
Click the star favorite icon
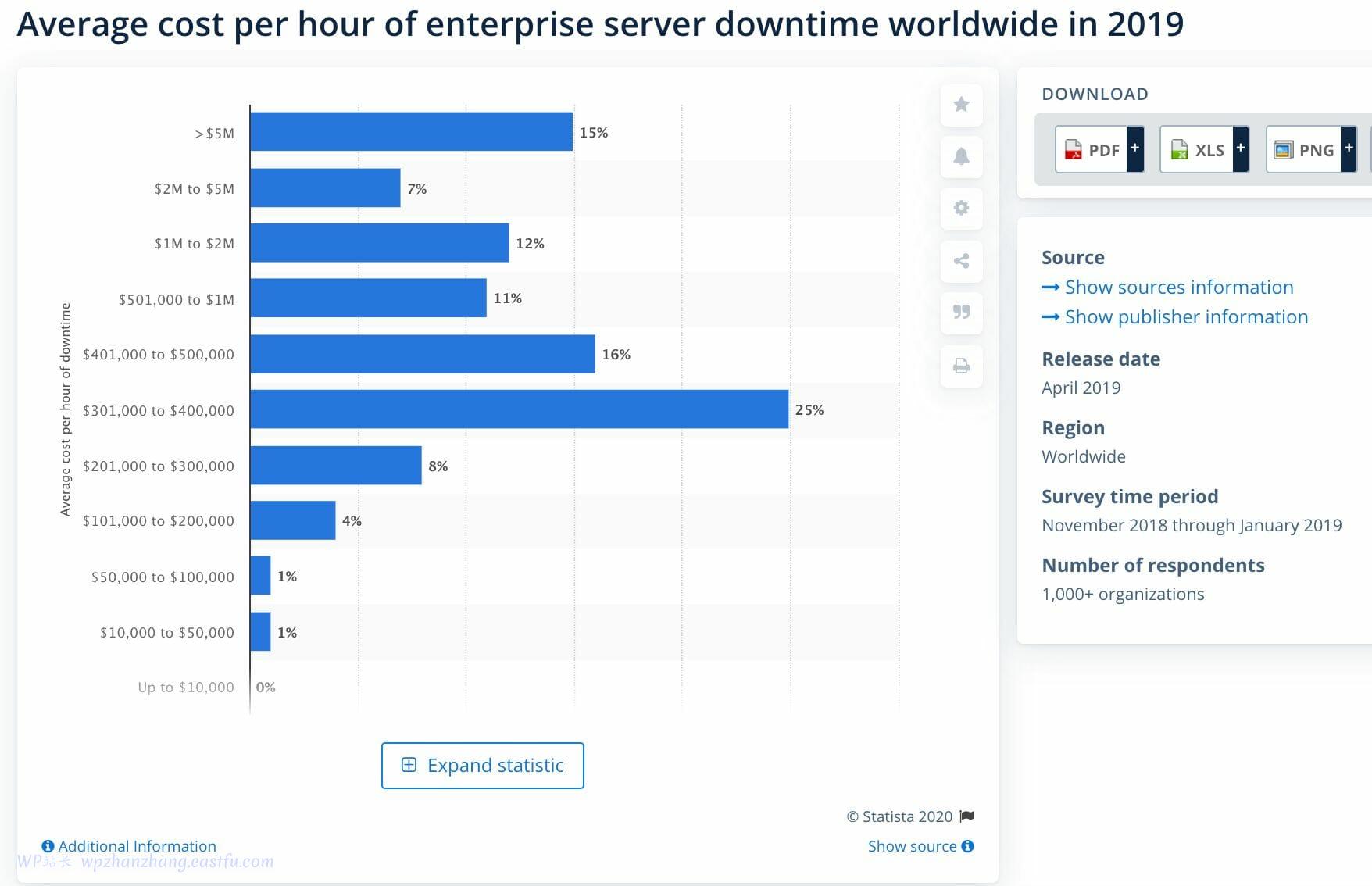[961, 105]
